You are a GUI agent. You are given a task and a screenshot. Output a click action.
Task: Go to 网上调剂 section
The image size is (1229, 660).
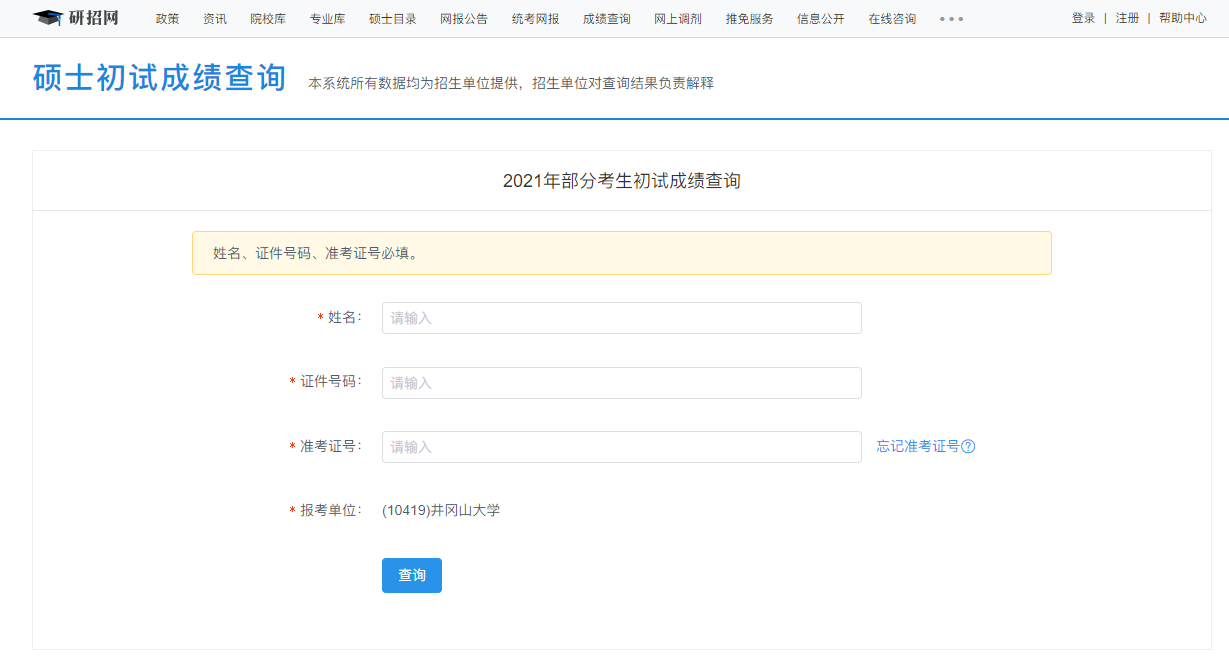677,19
